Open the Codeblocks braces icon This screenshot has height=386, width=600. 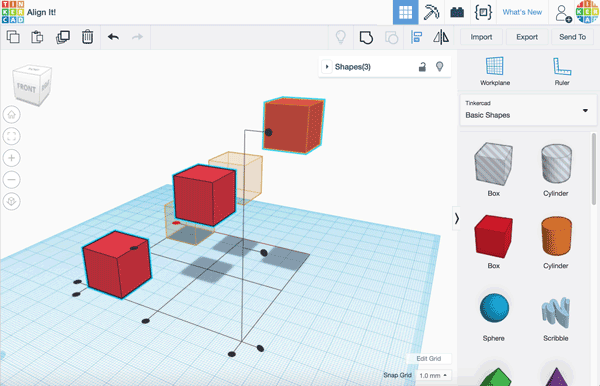pos(483,12)
